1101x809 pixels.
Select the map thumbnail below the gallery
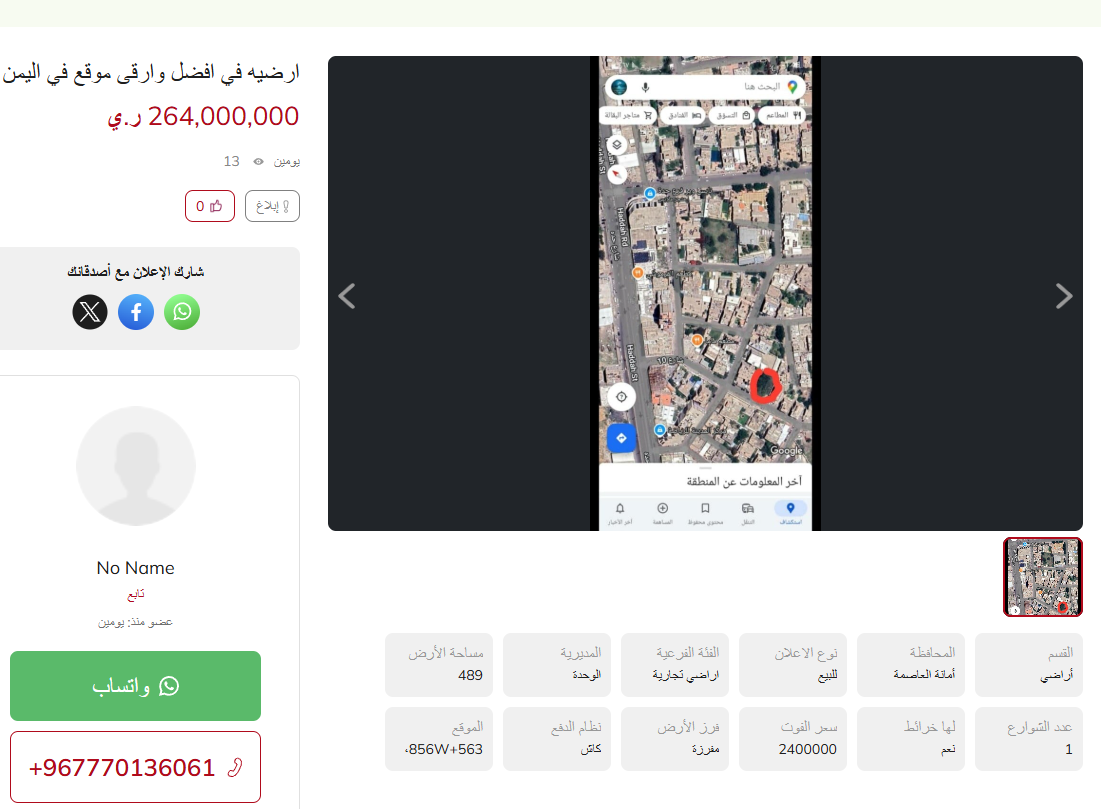(x=1043, y=577)
